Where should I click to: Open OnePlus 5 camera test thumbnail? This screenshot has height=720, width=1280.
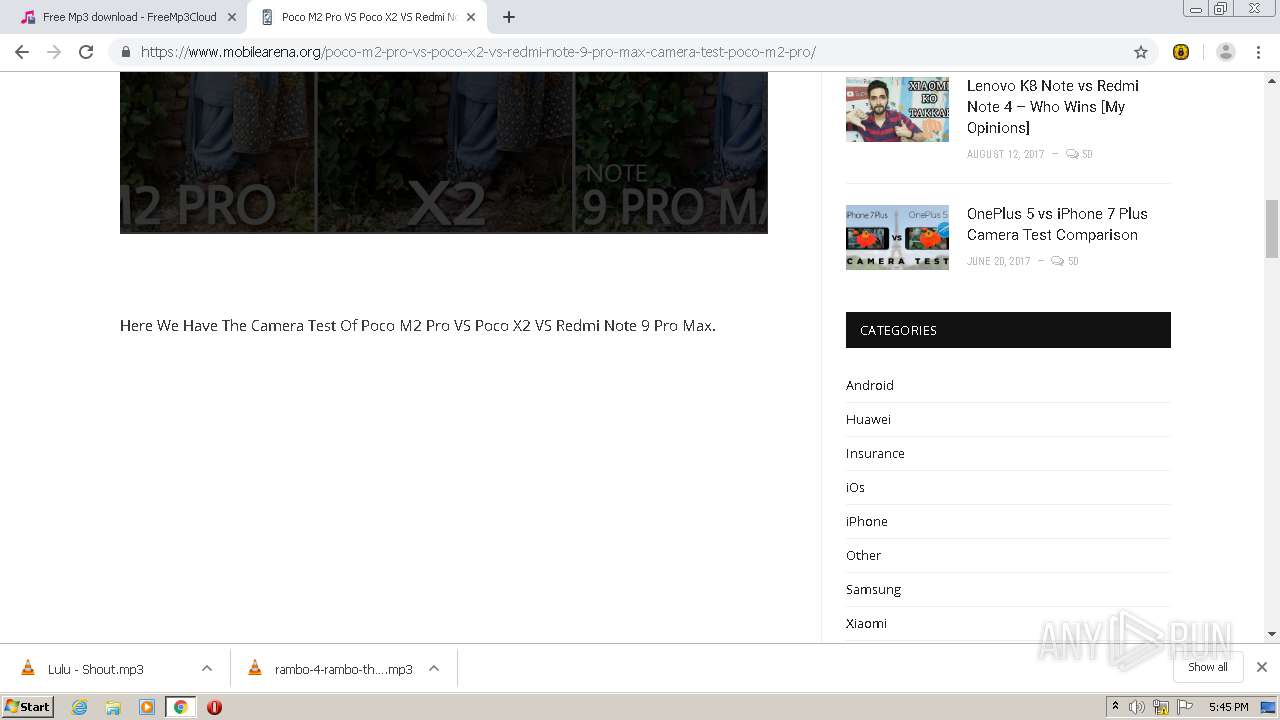pyautogui.click(x=897, y=237)
